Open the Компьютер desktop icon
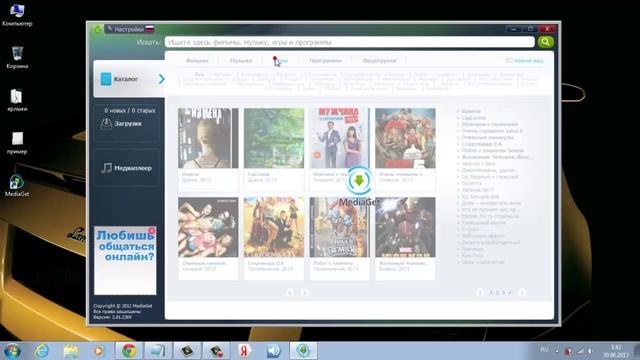The image size is (640, 360). tap(17, 15)
